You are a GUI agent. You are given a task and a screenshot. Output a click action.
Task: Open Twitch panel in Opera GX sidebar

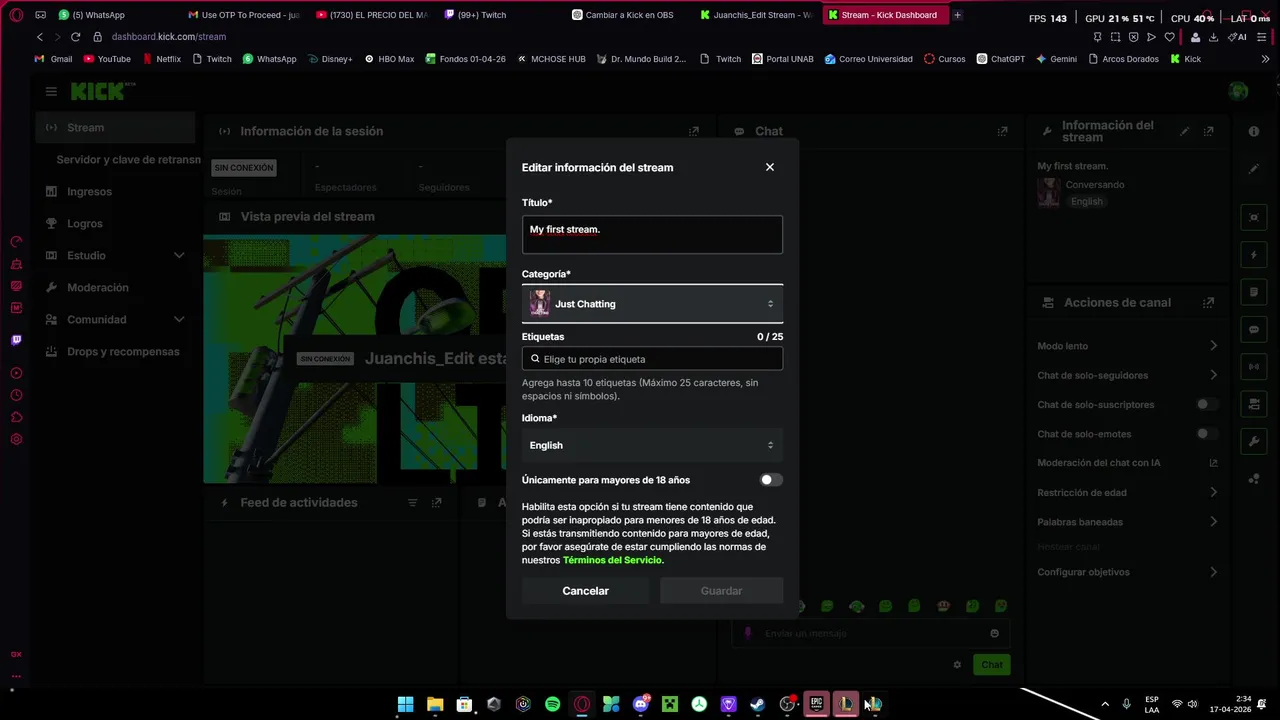(16, 339)
